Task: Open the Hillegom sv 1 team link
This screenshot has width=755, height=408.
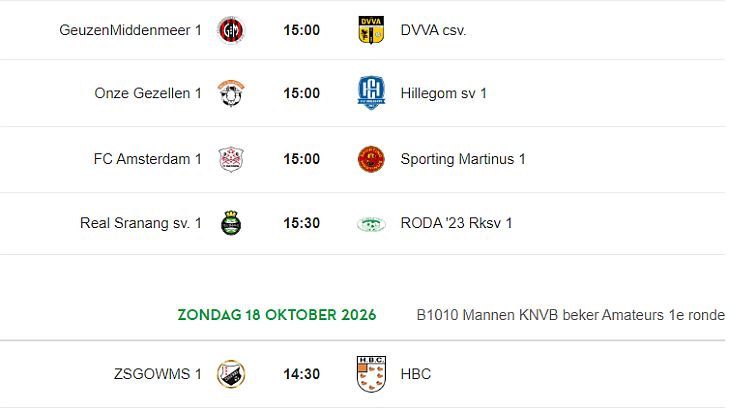Action: (443, 93)
